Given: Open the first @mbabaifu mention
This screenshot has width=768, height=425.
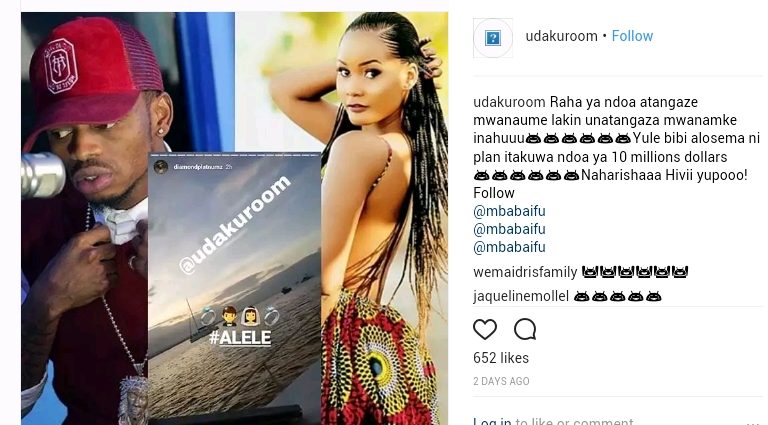Looking at the screenshot, I should (x=509, y=211).
